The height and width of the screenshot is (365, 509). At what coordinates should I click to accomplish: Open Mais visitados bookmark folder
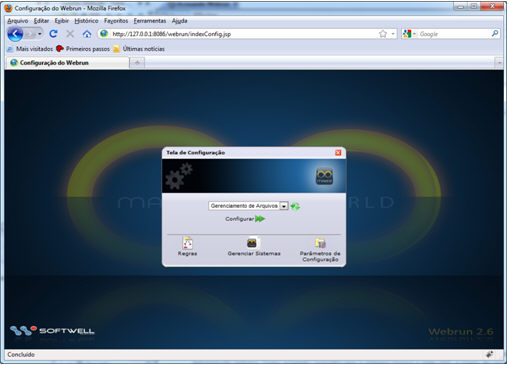[x=30, y=49]
